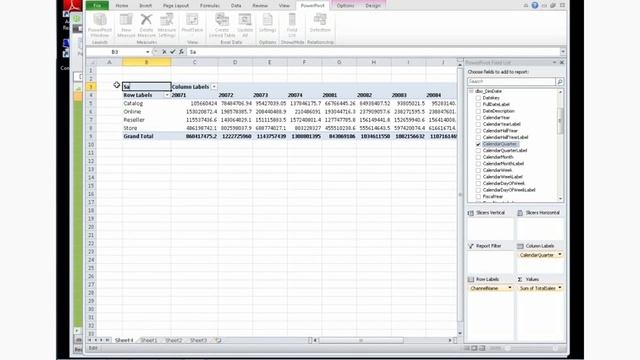
Task: Check the CalendarMonth field checkbox
Action: coord(478,157)
